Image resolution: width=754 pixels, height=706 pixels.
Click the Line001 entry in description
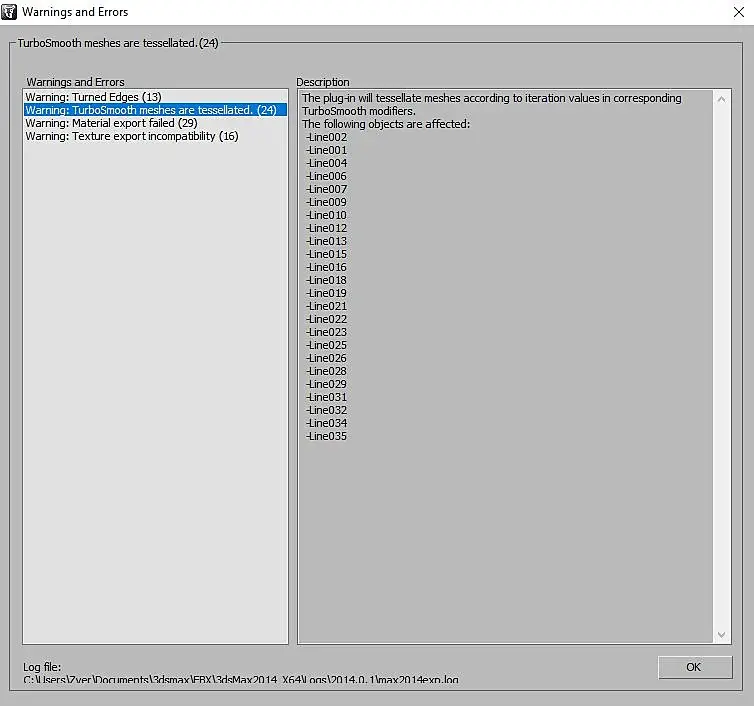click(x=327, y=150)
